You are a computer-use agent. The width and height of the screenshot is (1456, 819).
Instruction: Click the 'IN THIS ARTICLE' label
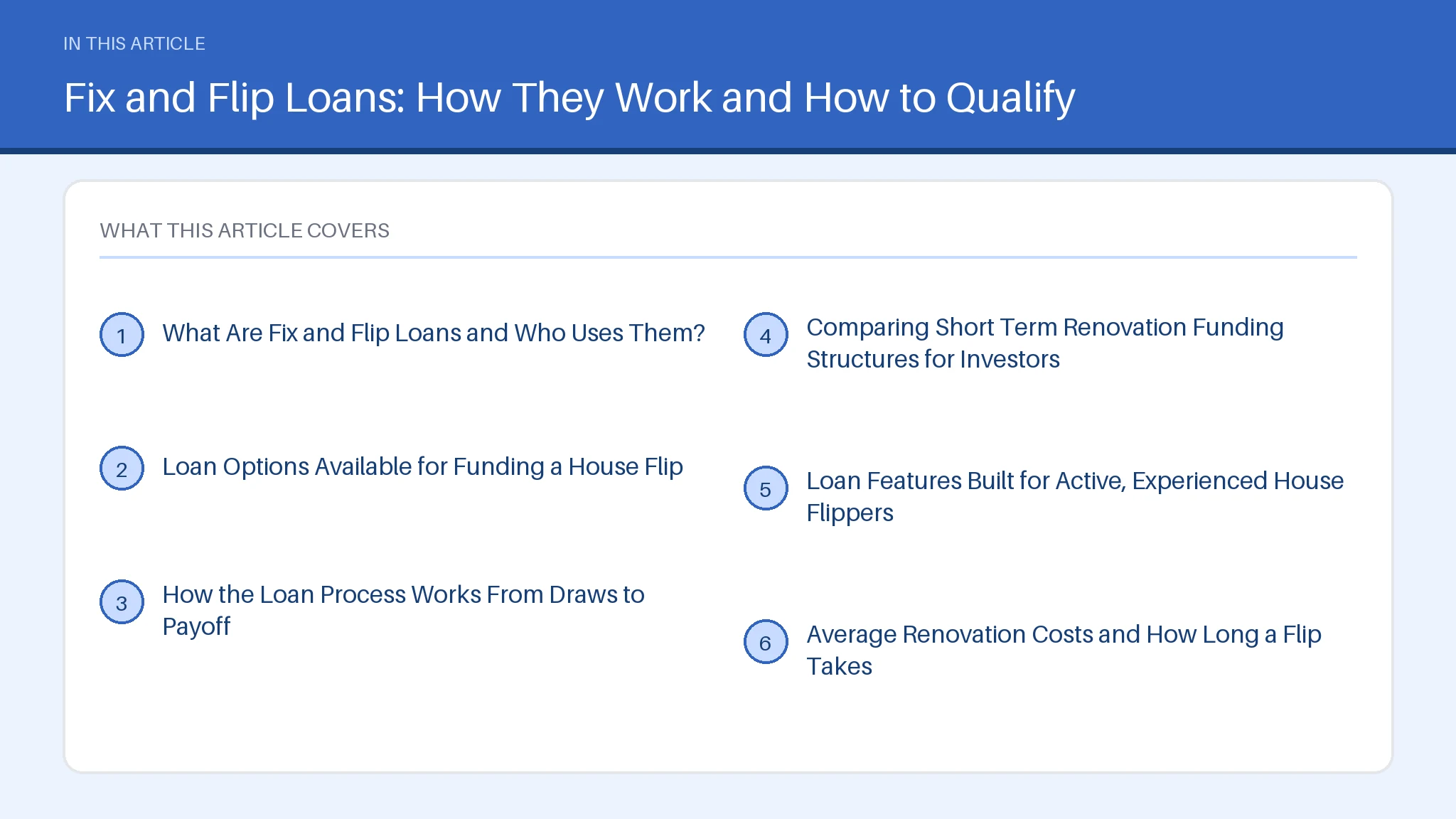[x=134, y=43]
